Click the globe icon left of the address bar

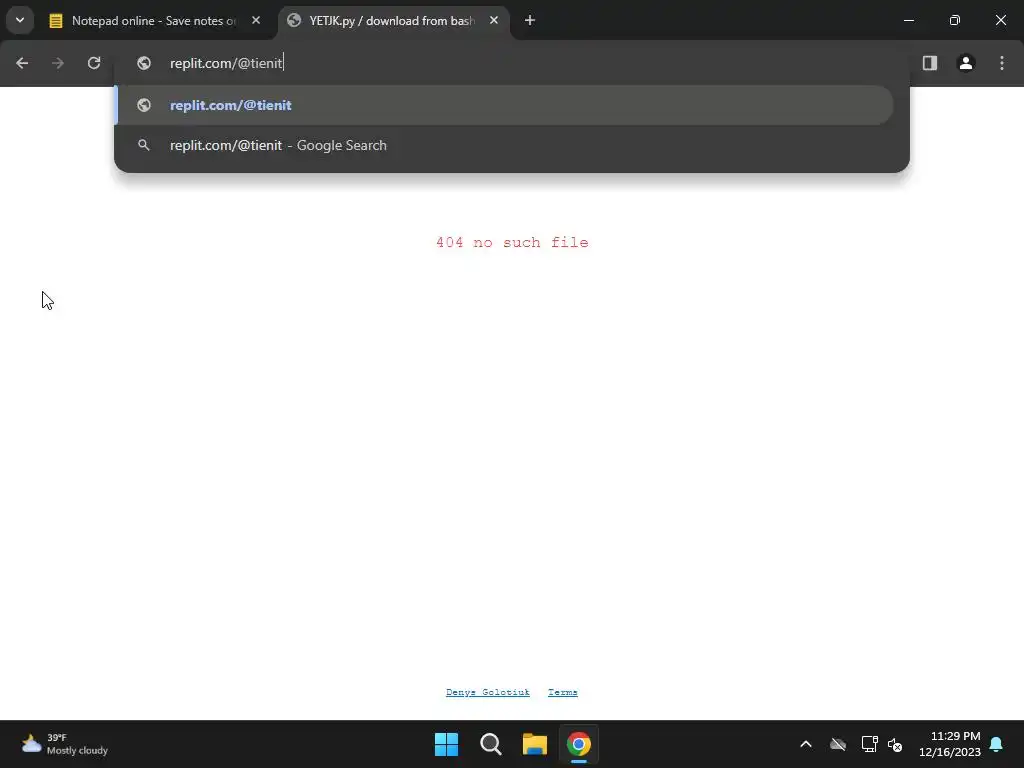pyautogui.click(x=144, y=63)
